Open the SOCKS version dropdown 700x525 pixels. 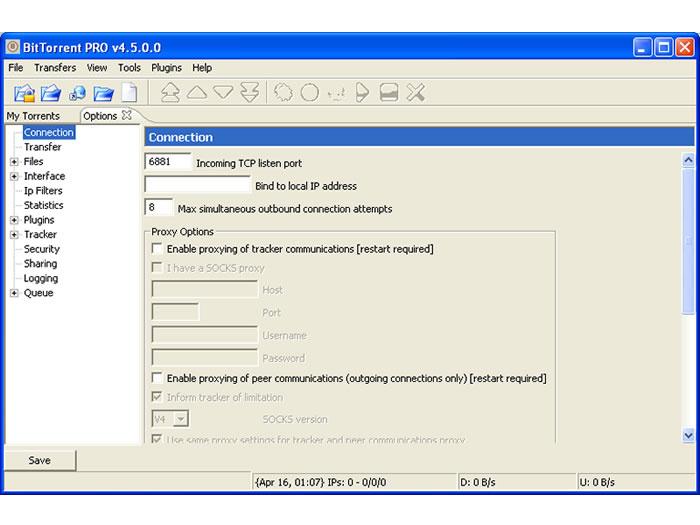(x=180, y=420)
